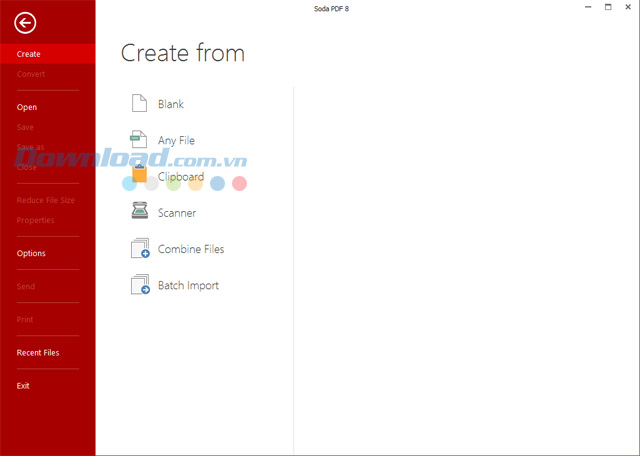
Task: Select the Scanner text label
Action: click(x=177, y=213)
